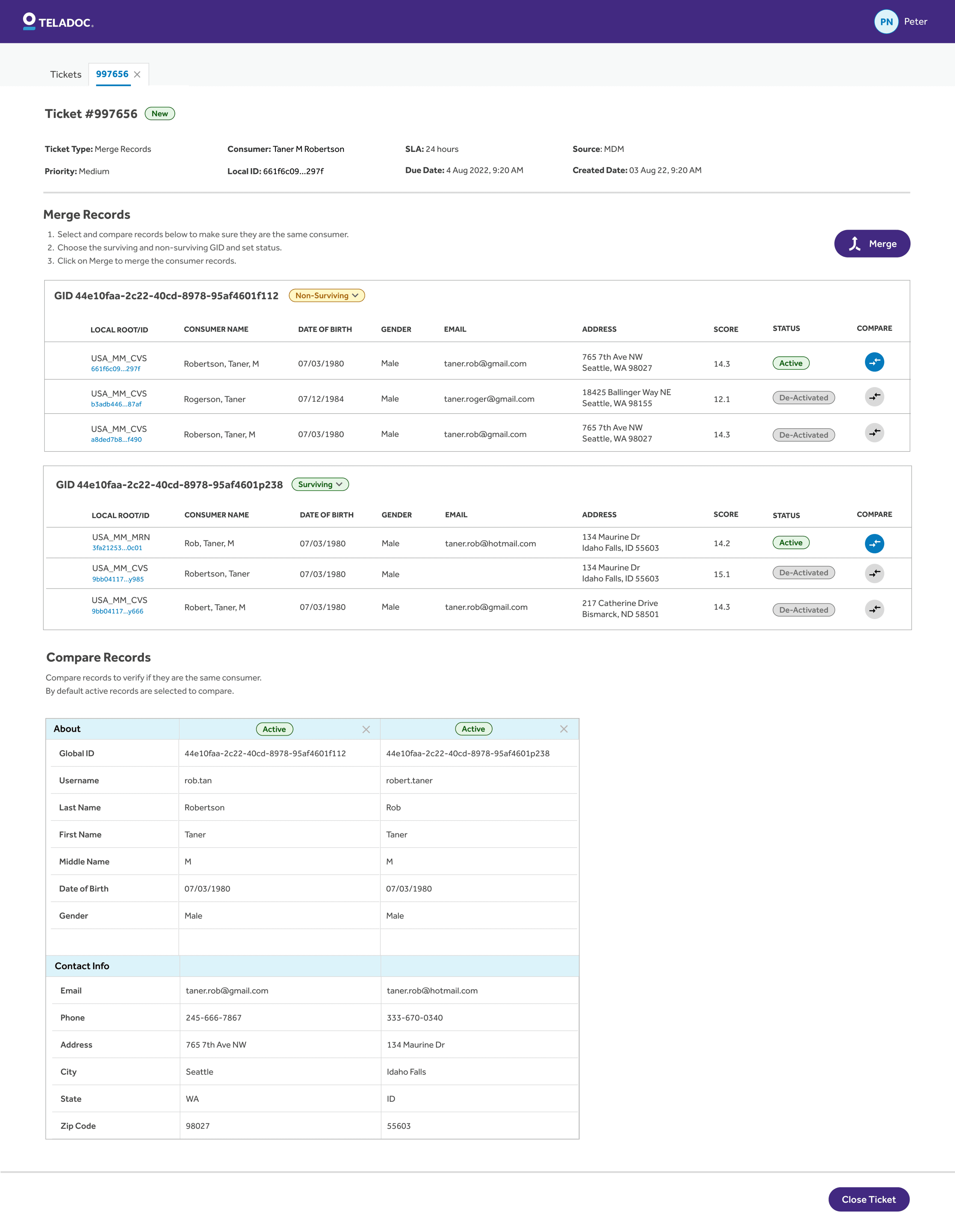Image resolution: width=955 pixels, height=1232 pixels.
Task: Remove second Active column from comparison
Action: [563, 729]
